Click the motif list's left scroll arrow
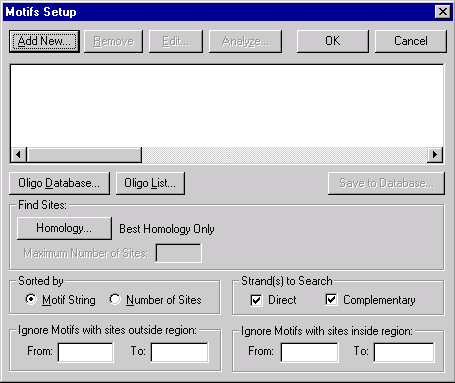 pos(18,155)
